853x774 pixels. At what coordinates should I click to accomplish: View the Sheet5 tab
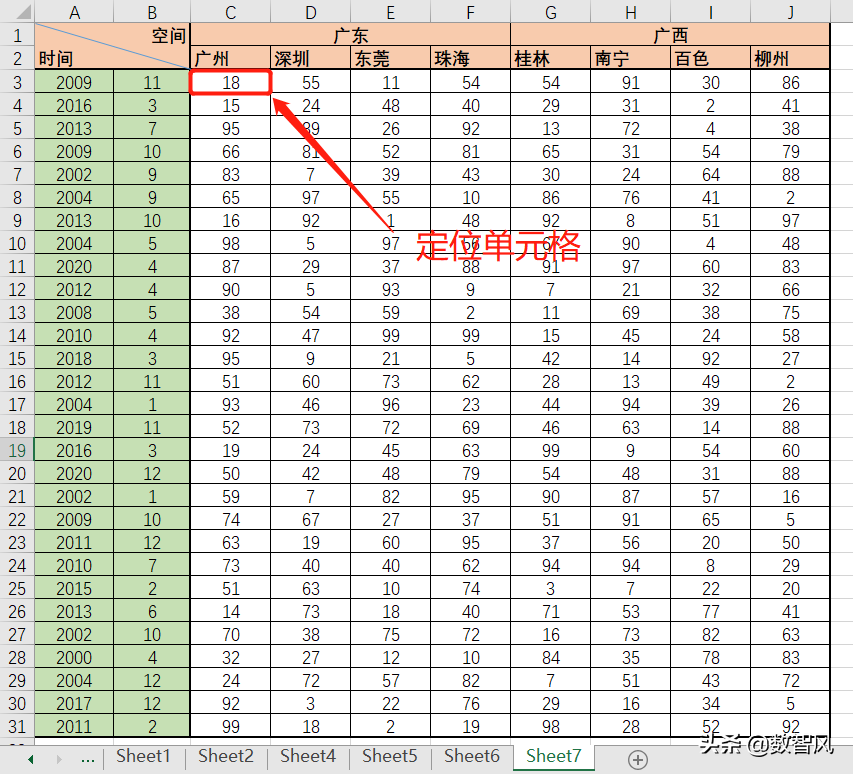click(389, 757)
